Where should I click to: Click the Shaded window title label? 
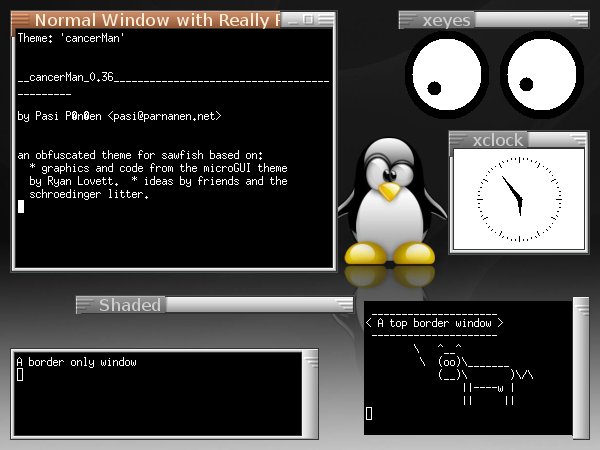(x=130, y=305)
